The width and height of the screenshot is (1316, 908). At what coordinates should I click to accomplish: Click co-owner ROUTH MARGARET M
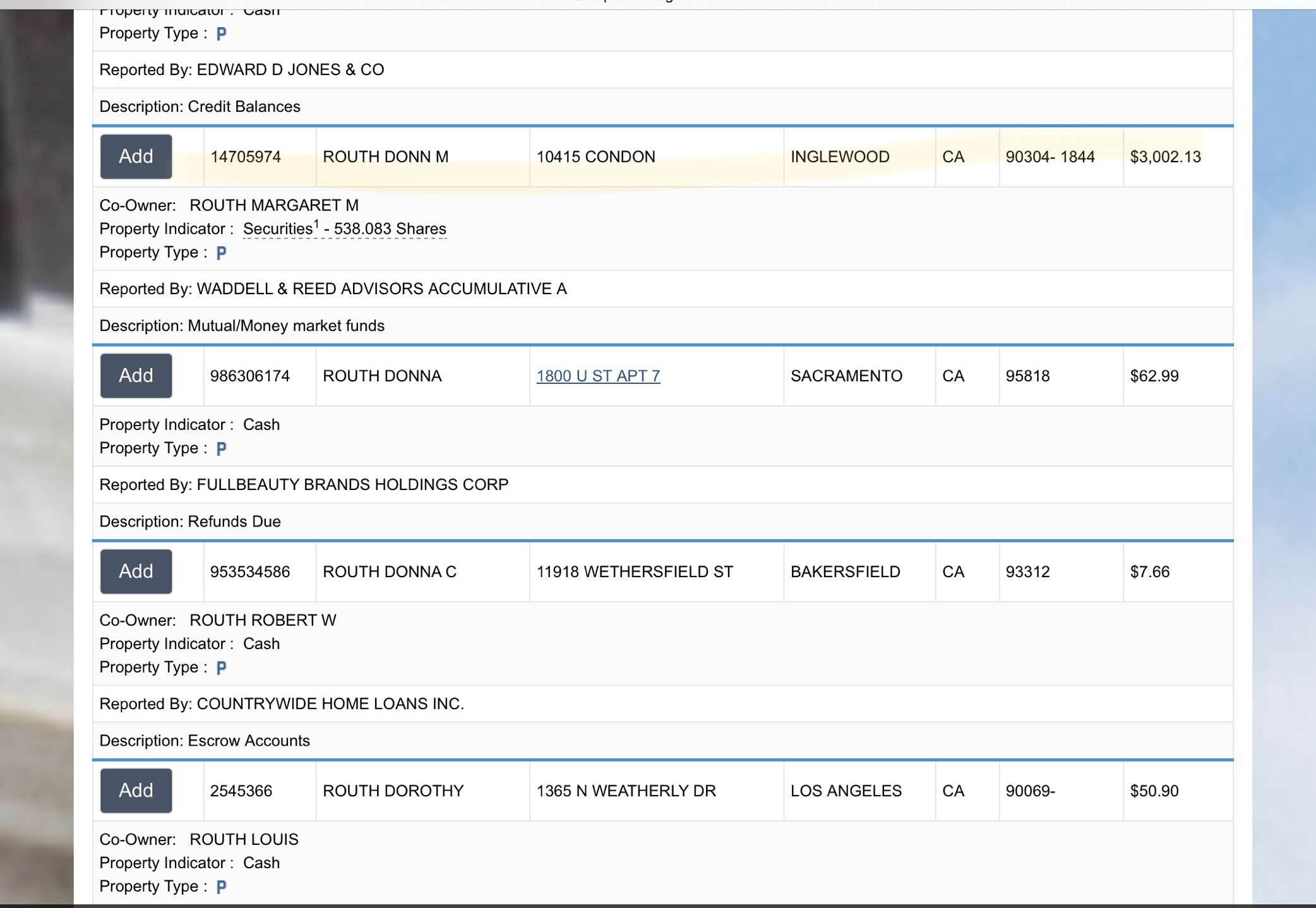tap(274, 205)
